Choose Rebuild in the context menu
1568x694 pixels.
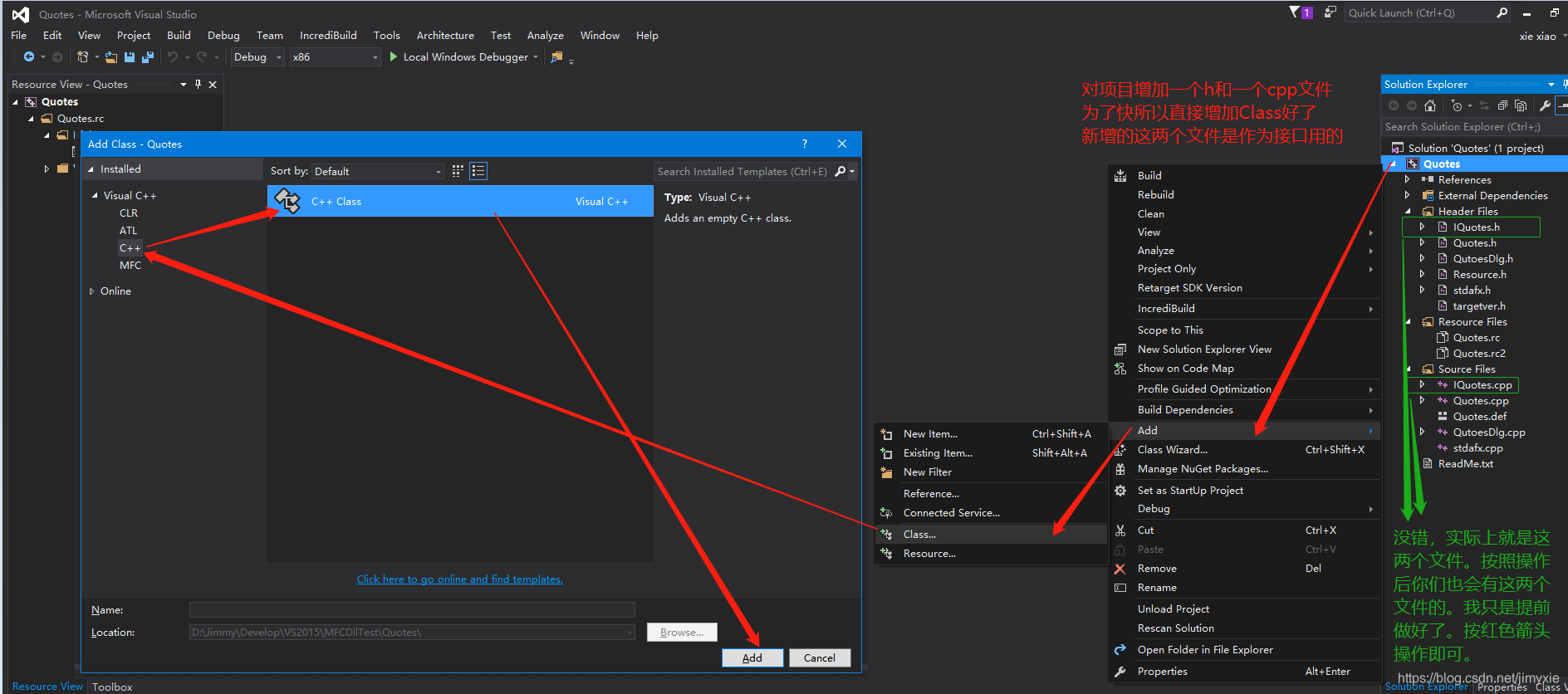pos(1244,194)
